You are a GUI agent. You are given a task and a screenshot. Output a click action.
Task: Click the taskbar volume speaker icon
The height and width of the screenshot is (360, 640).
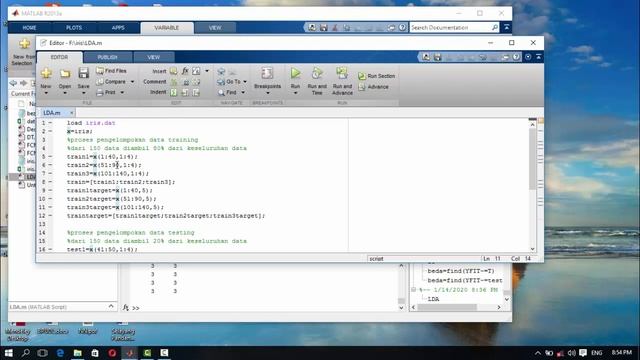[x=571, y=353]
